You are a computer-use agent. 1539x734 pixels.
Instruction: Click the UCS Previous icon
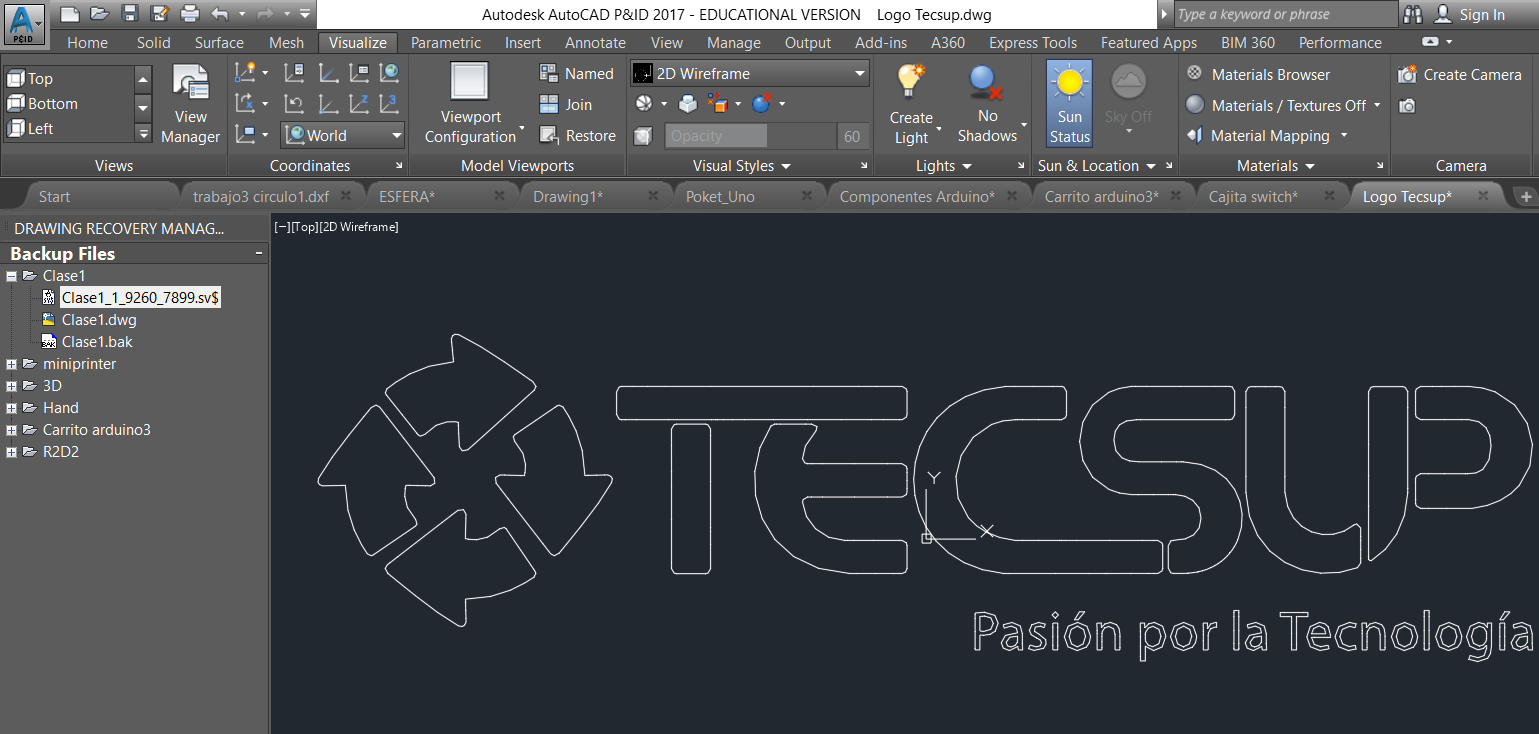pos(294,103)
